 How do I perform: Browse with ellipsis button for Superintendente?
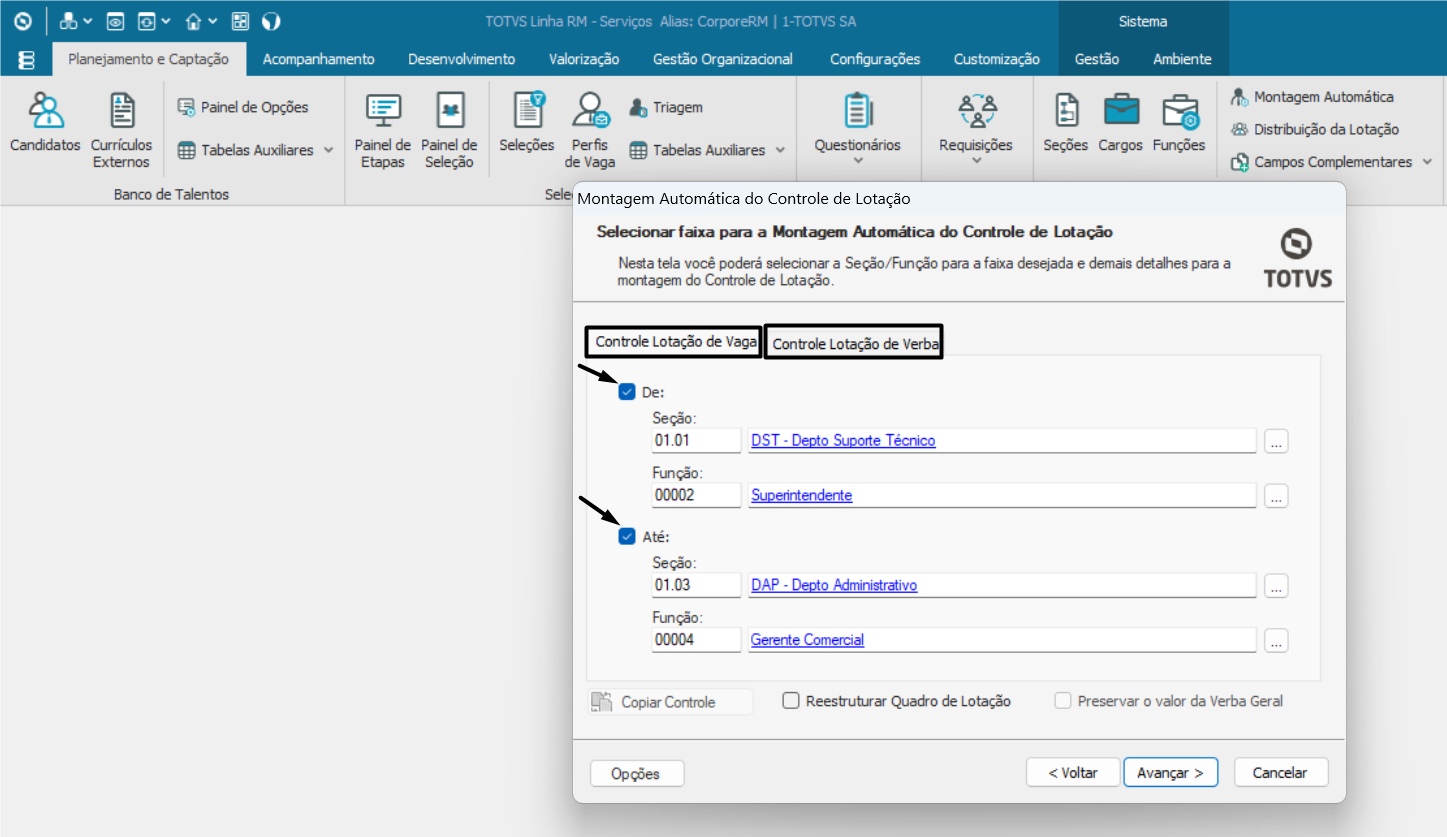[1275, 496]
